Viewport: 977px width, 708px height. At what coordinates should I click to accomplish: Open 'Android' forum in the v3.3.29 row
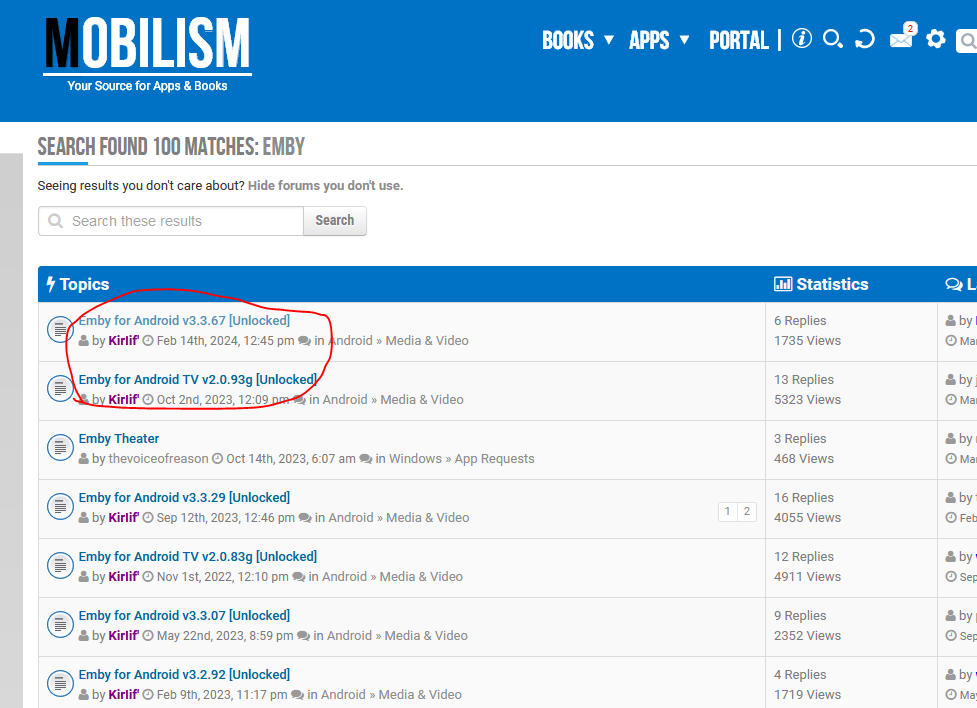(x=351, y=518)
